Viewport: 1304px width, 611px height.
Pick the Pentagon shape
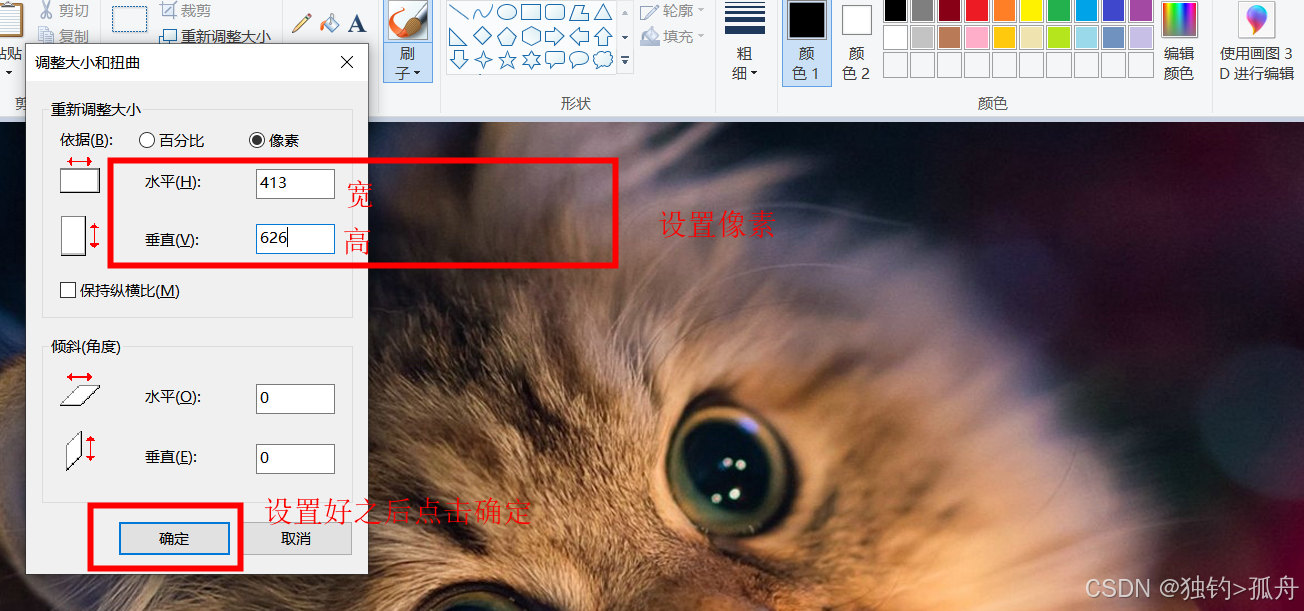point(507,36)
